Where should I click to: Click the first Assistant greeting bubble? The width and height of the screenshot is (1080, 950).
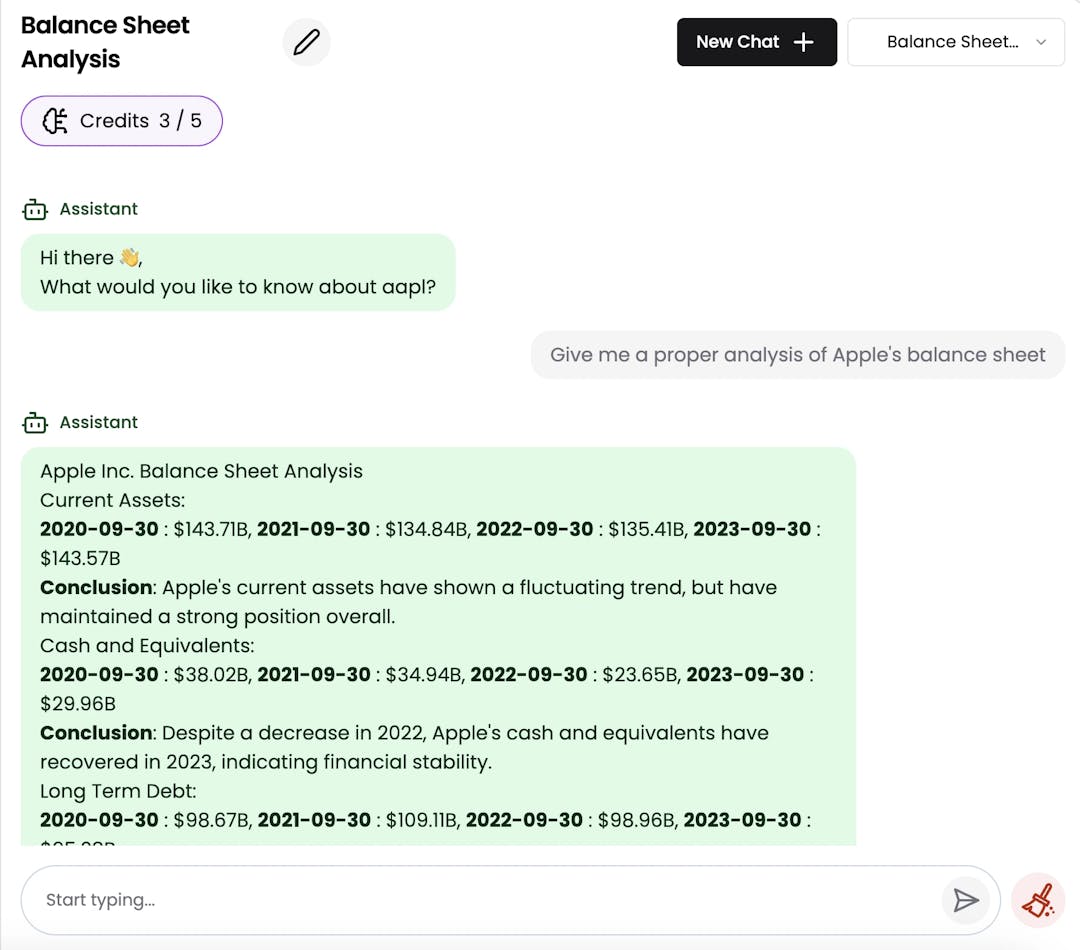tap(238, 272)
